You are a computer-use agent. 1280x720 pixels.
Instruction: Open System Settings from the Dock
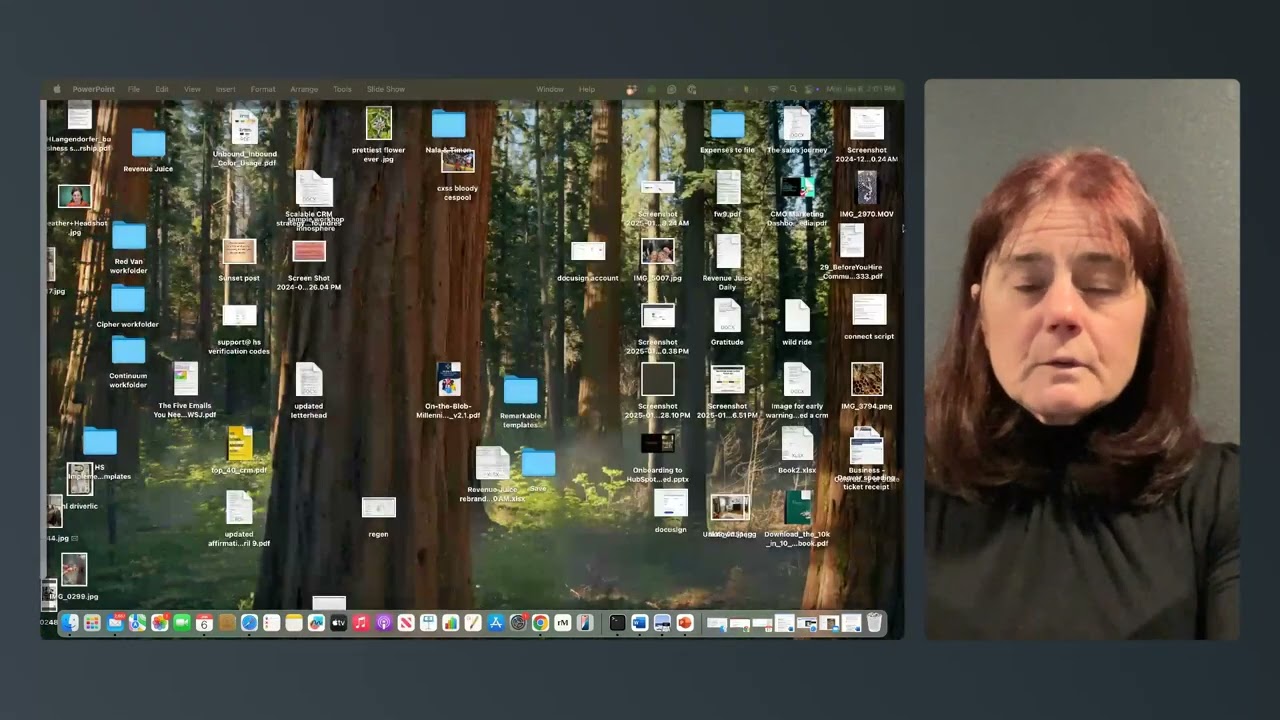click(518, 623)
